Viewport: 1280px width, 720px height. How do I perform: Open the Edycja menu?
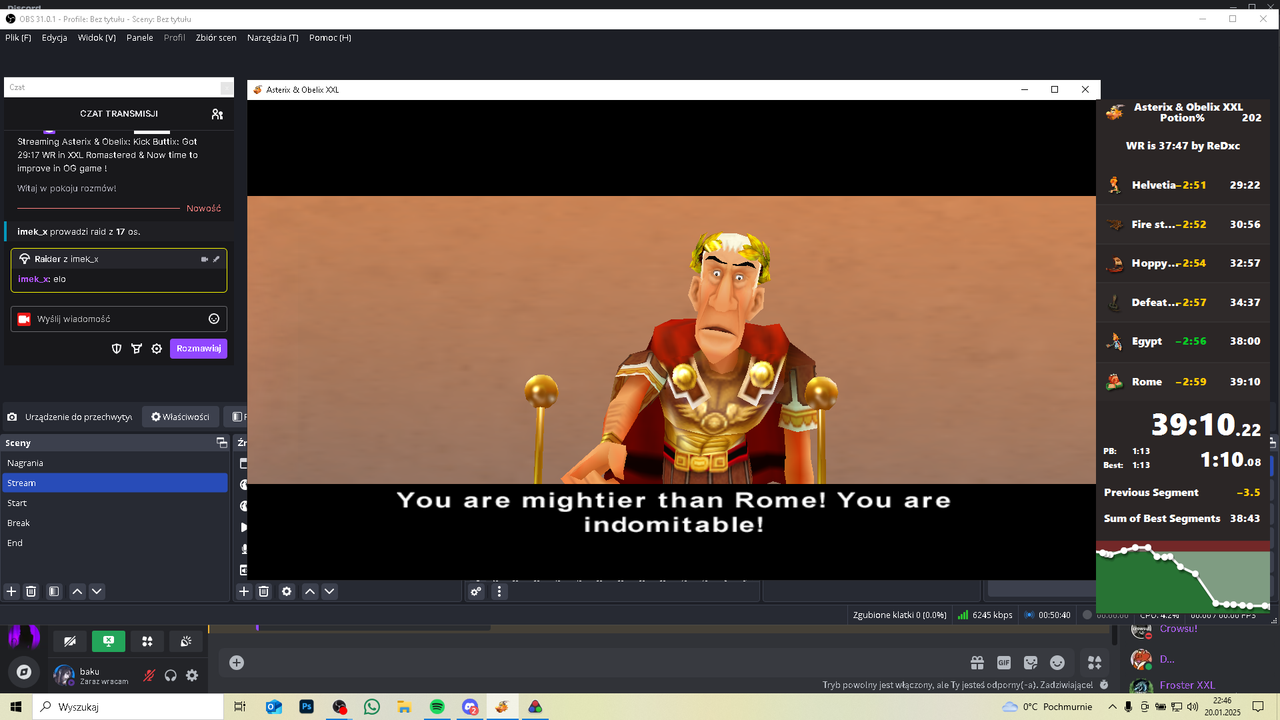[55, 38]
